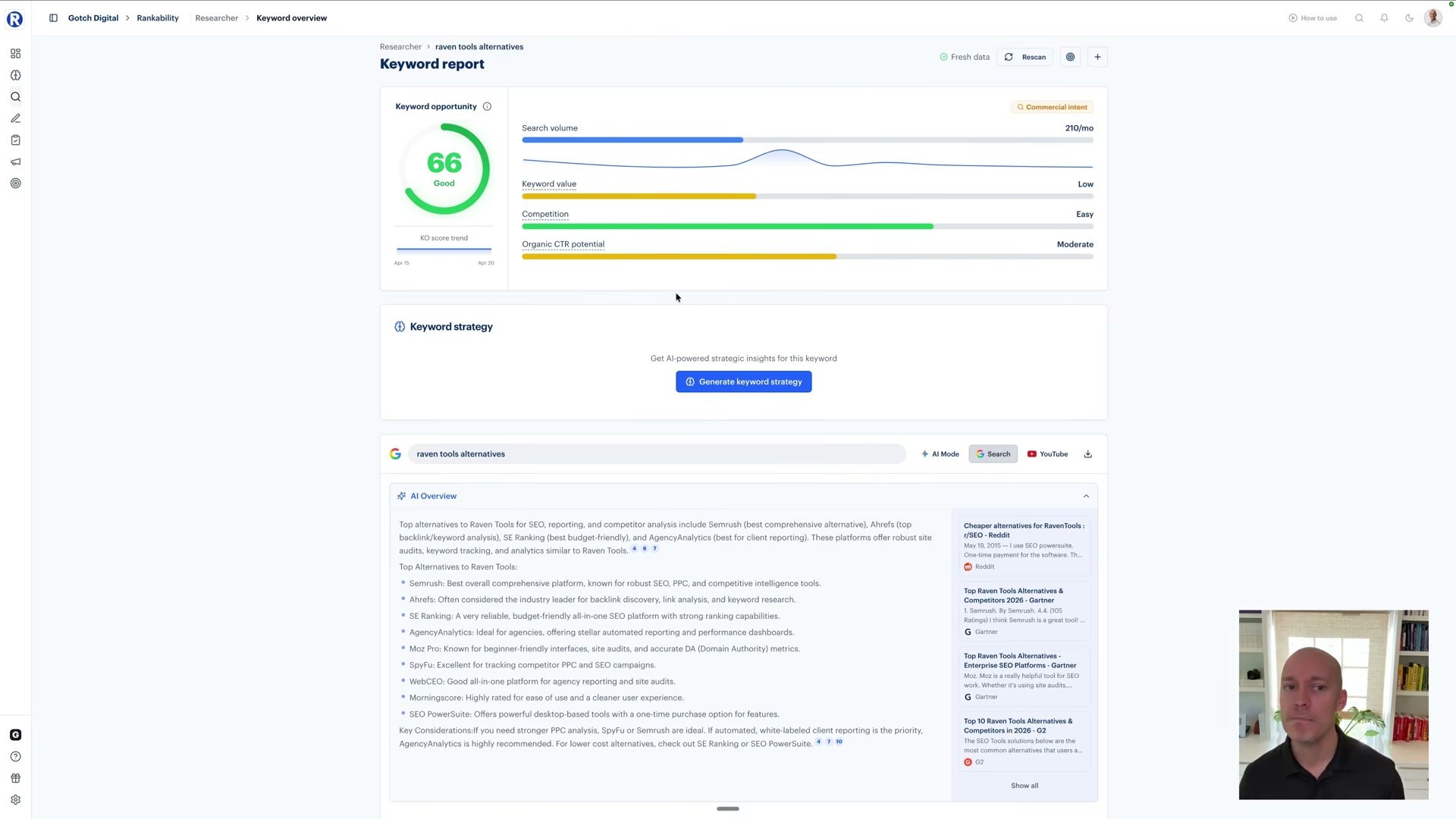This screenshot has width=1456, height=819.
Task: Click the plus button beside Rescan
Action: (x=1097, y=57)
